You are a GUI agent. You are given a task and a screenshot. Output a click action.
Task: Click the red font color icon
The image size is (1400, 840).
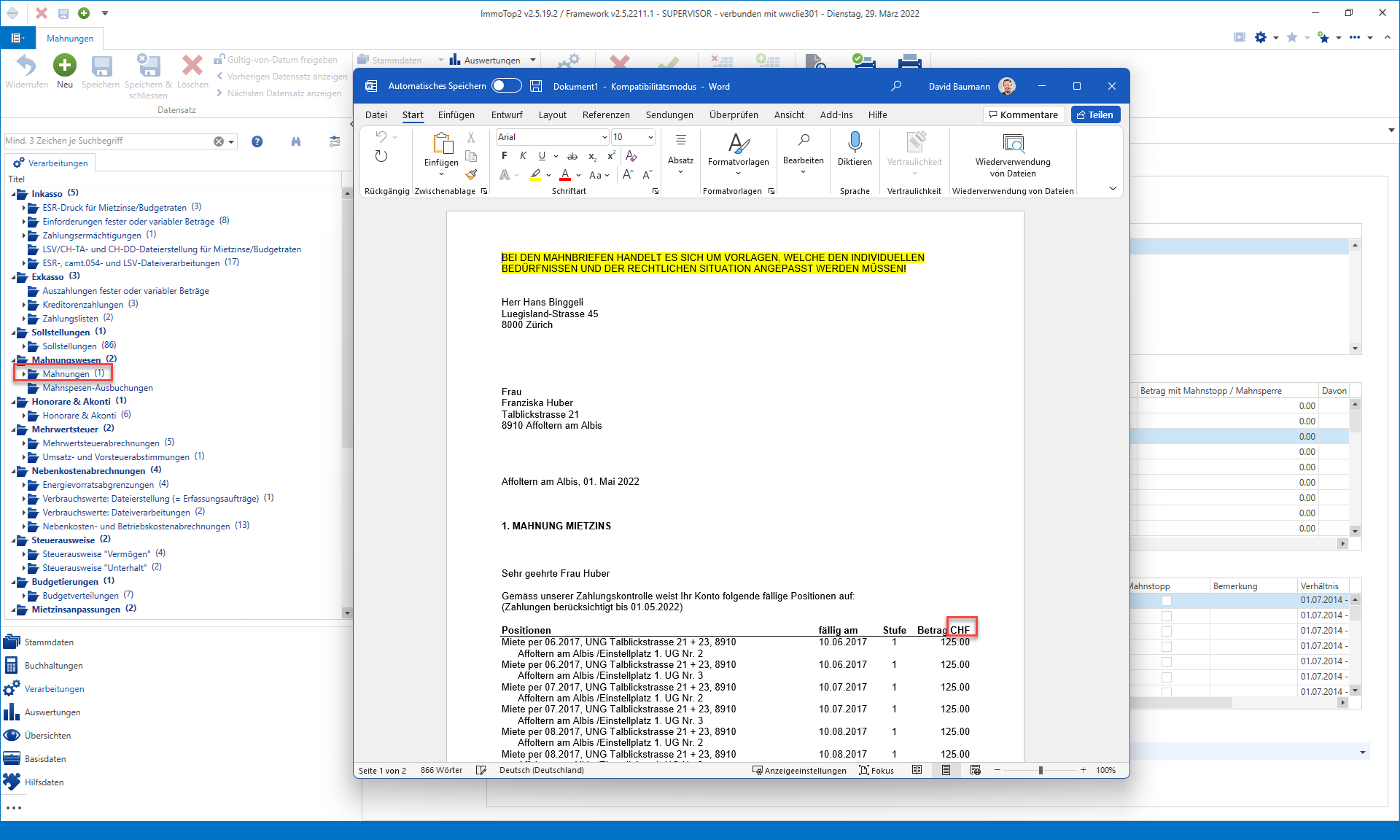coord(565,175)
